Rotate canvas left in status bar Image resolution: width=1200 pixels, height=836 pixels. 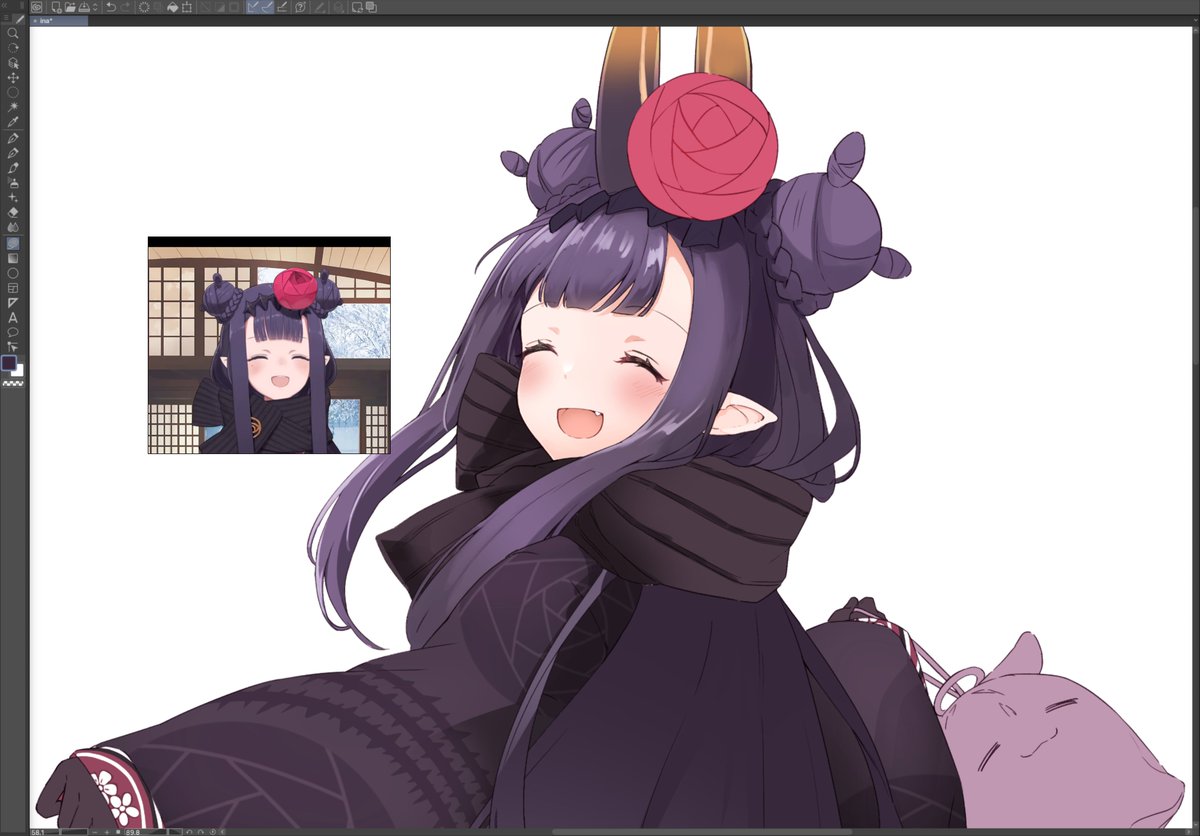coord(189,832)
